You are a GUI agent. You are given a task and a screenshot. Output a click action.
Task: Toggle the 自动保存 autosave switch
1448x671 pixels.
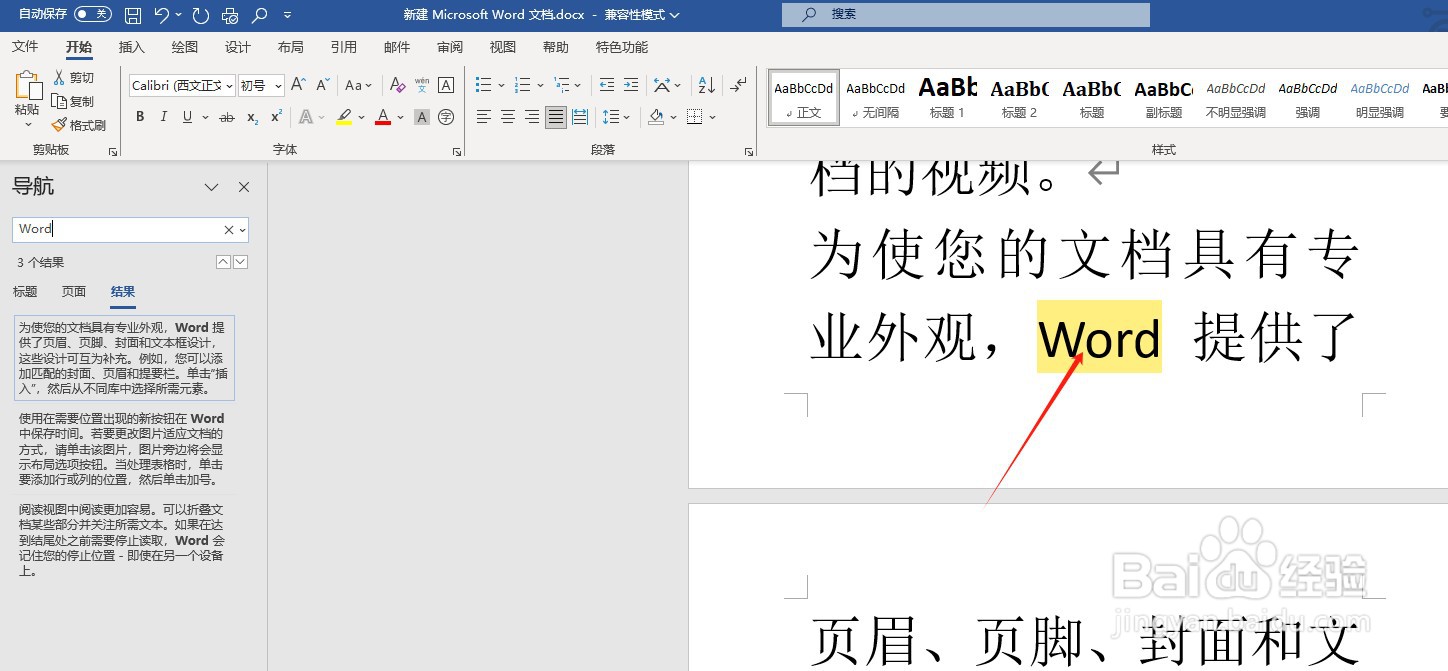(93, 15)
